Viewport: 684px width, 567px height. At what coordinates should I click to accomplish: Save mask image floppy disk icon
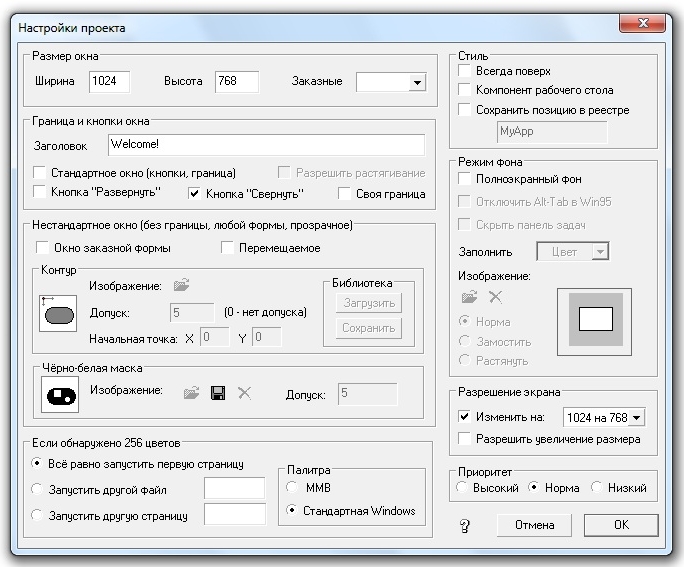pyautogui.click(x=218, y=393)
